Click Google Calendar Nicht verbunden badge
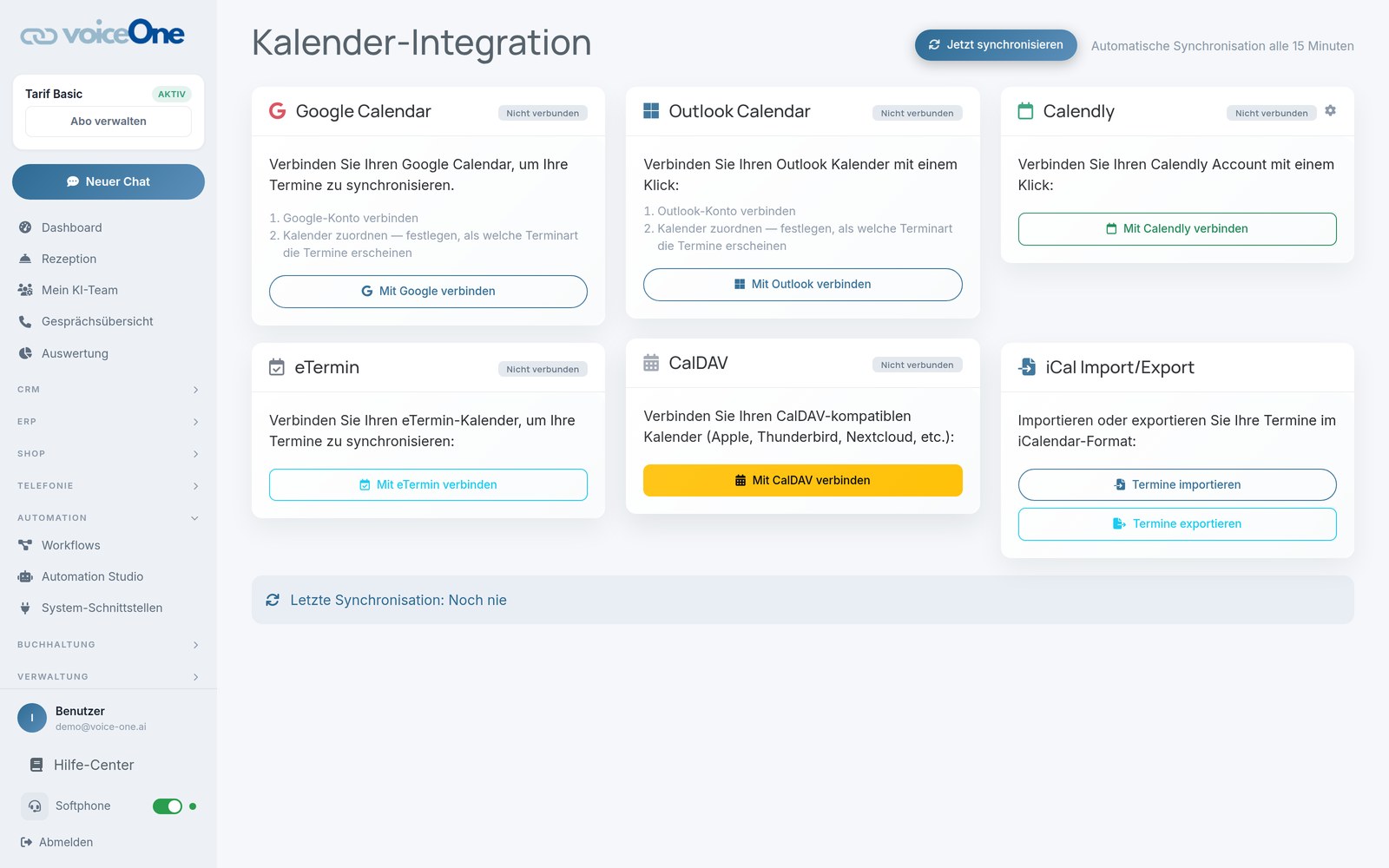 543,113
